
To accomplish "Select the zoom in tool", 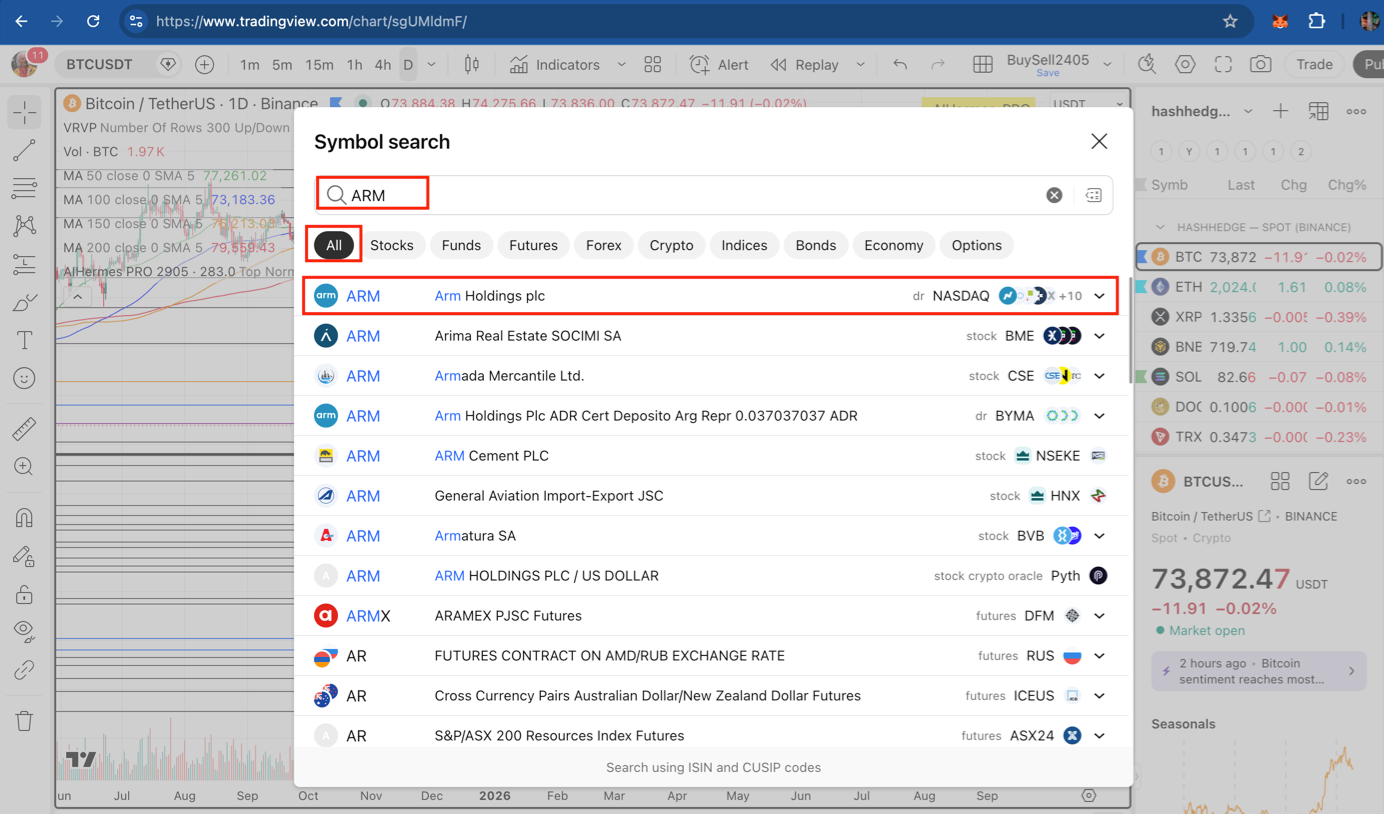I will point(24,467).
